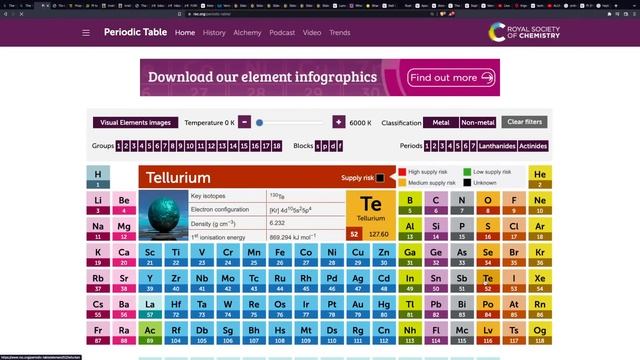Toggle the Metal classification filter
Viewport: 640px width, 360px height.
pos(441,122)
